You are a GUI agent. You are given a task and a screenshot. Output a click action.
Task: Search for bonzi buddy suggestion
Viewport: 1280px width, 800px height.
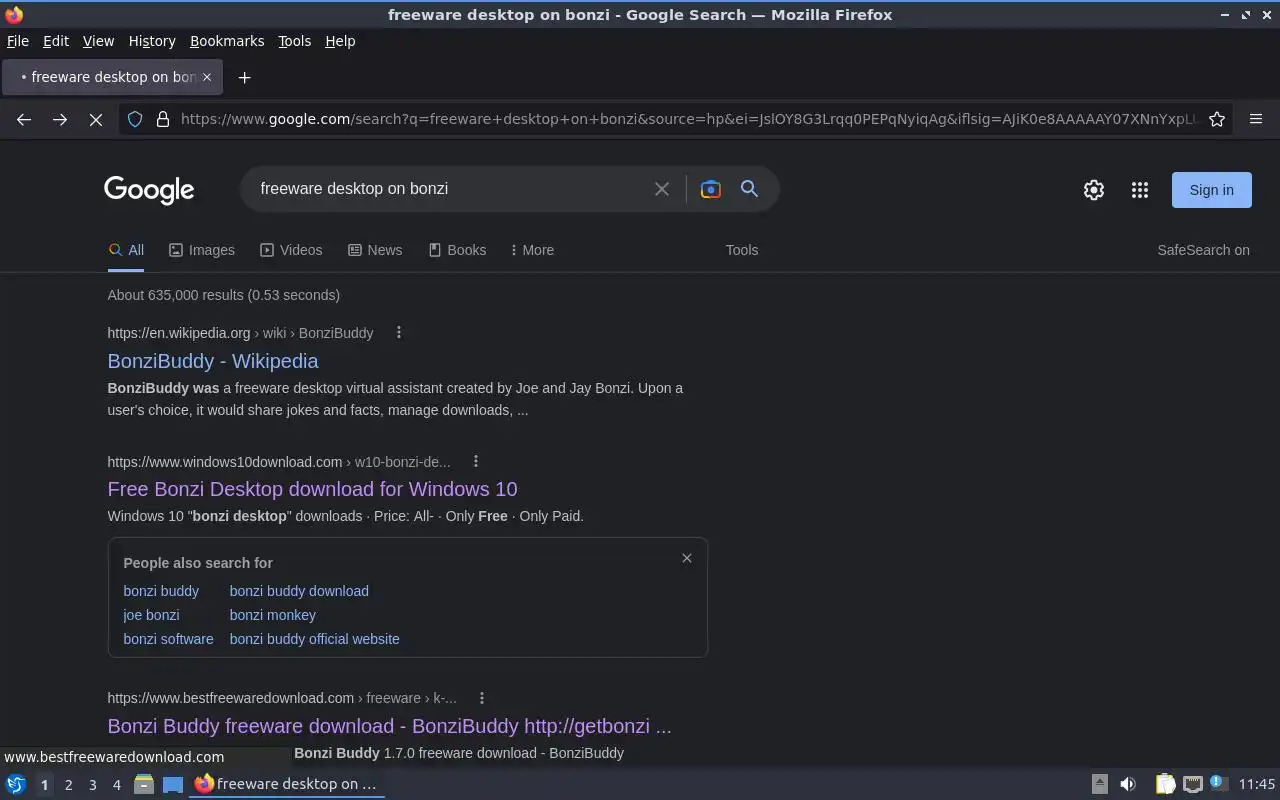click(161, 591)
